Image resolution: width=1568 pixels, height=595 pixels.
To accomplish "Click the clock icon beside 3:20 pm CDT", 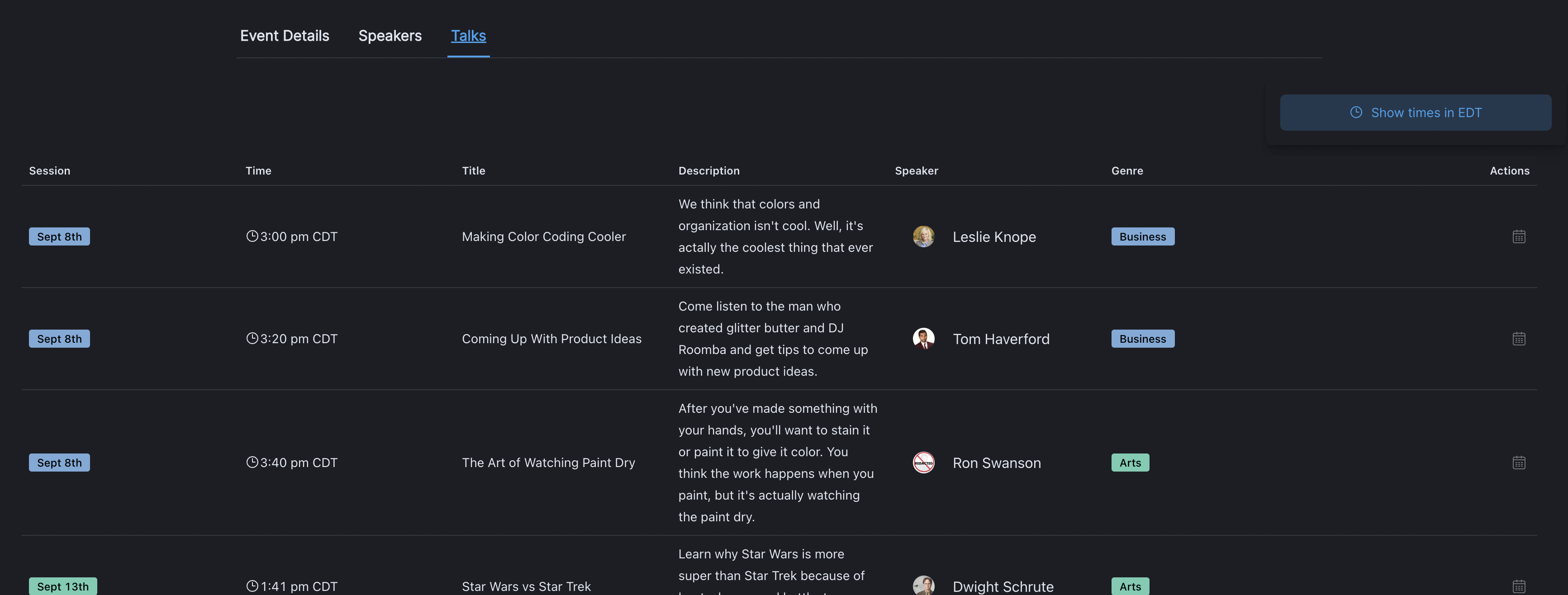I will pos(252,338).
